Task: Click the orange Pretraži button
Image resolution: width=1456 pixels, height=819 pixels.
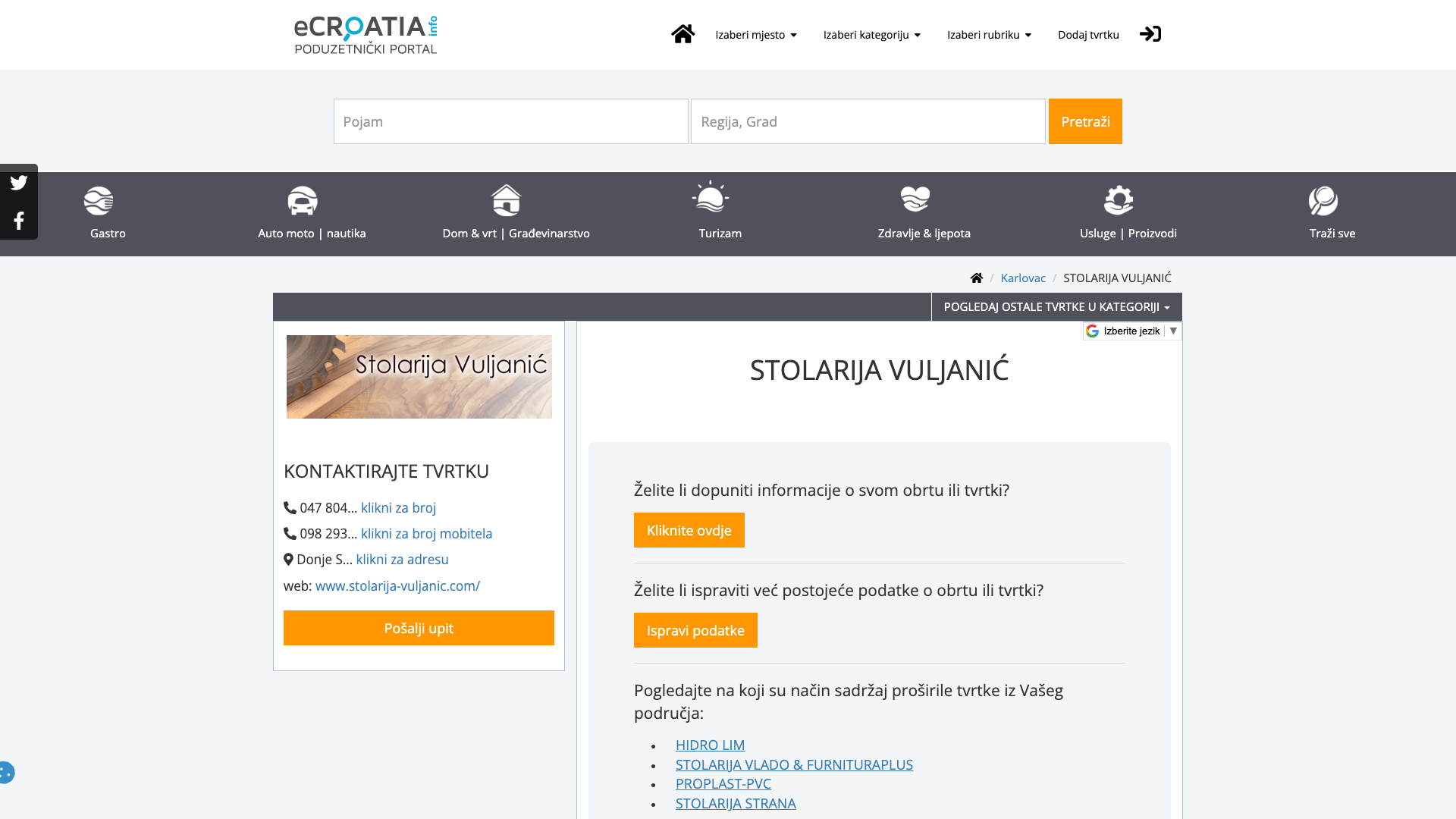Action: point(1085,121)
